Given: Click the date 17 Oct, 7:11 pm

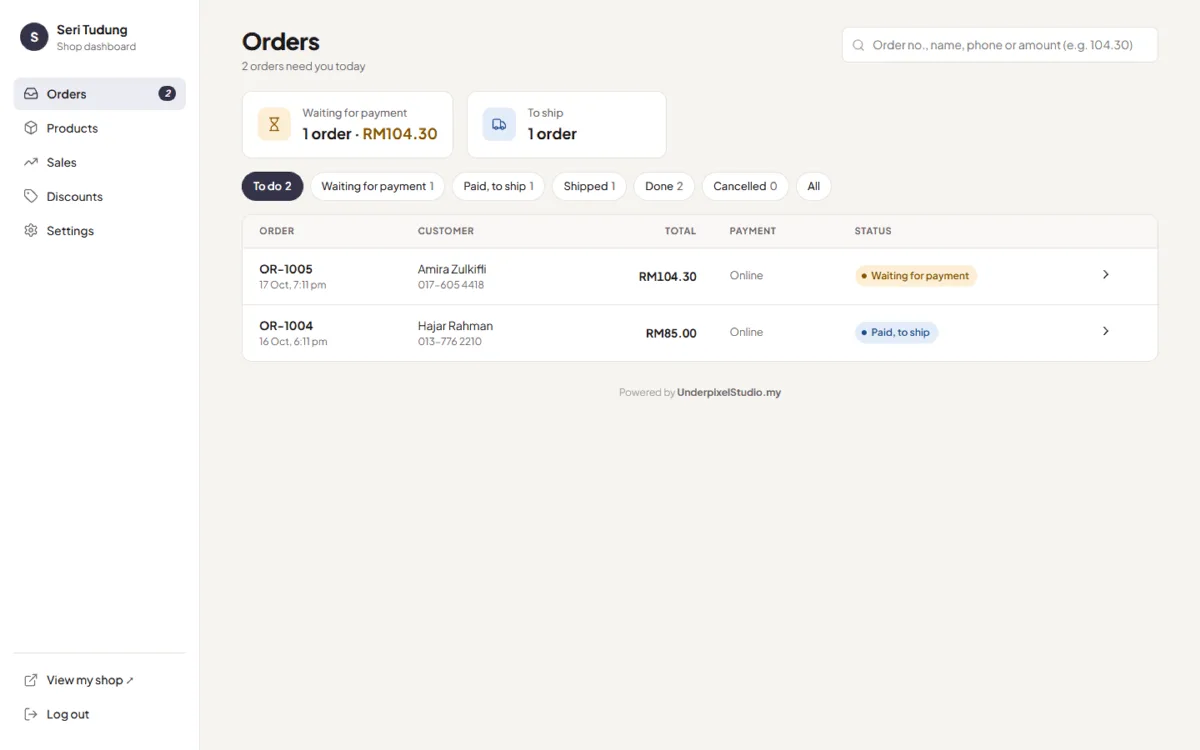Looking at the screenshot, I should point(293,285).
